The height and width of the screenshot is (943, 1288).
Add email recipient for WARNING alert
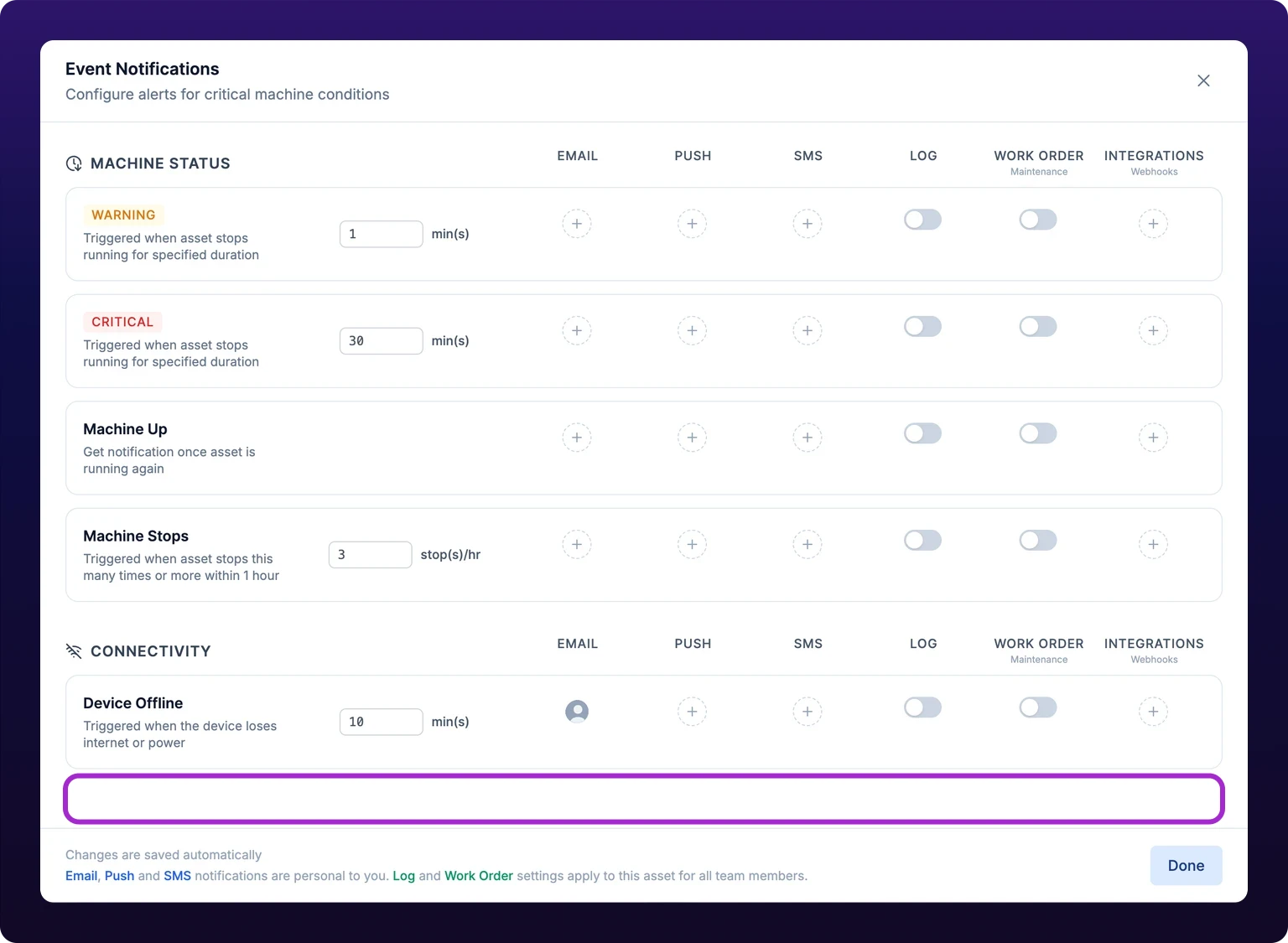point(577,224)
